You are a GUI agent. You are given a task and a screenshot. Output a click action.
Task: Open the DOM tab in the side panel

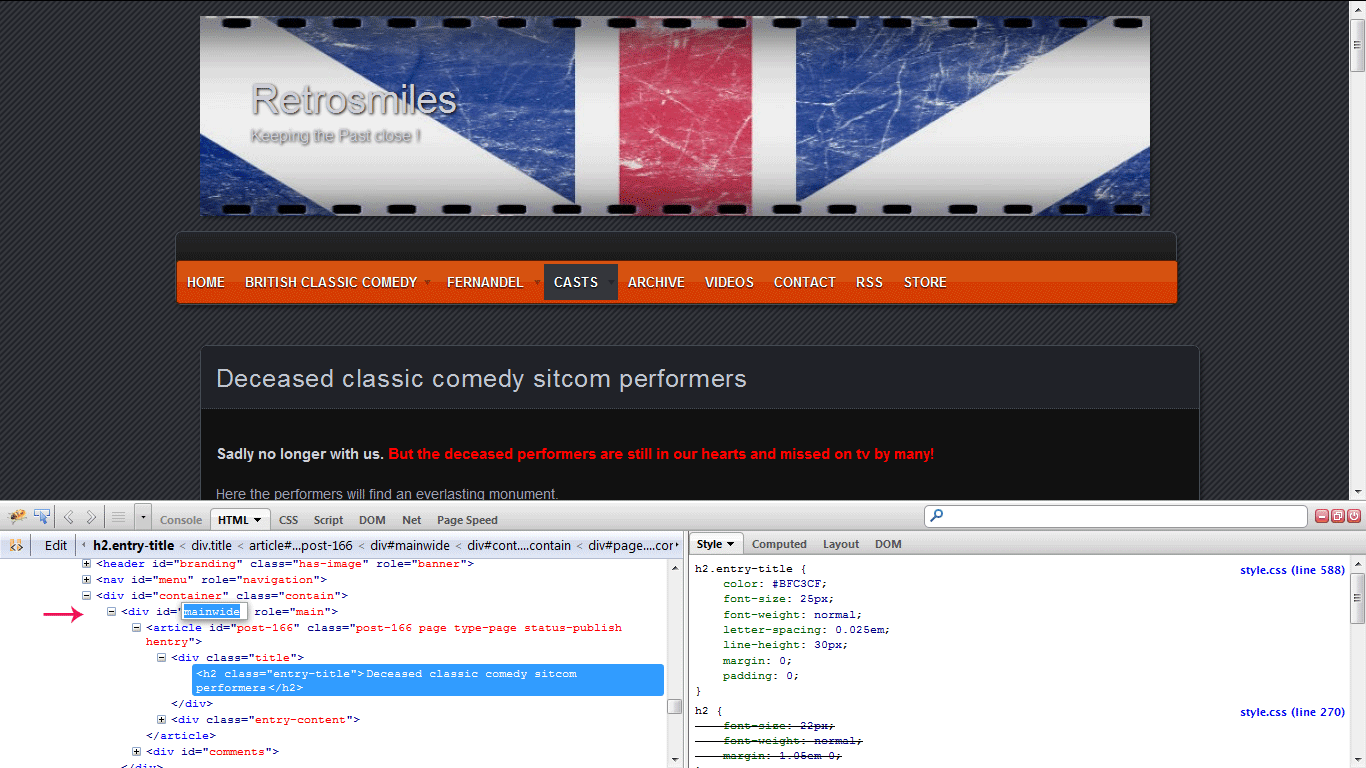[x=888, y=544]
